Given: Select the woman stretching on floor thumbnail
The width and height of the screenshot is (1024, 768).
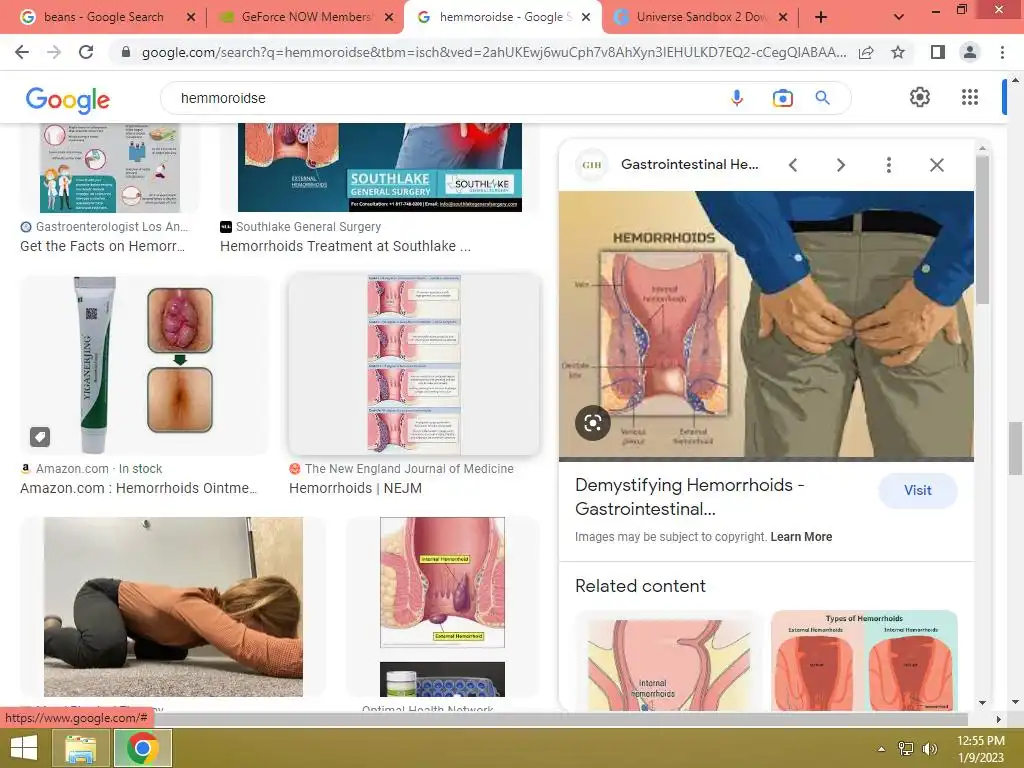Looking at the screenshot, I should (173, 607).
